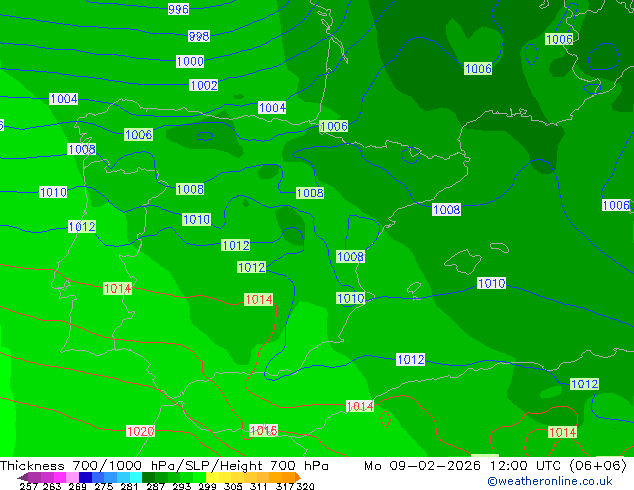The height and width of the screenshot is (490, 634).
Task: Click the legend value 281
Action: (129, 486)
